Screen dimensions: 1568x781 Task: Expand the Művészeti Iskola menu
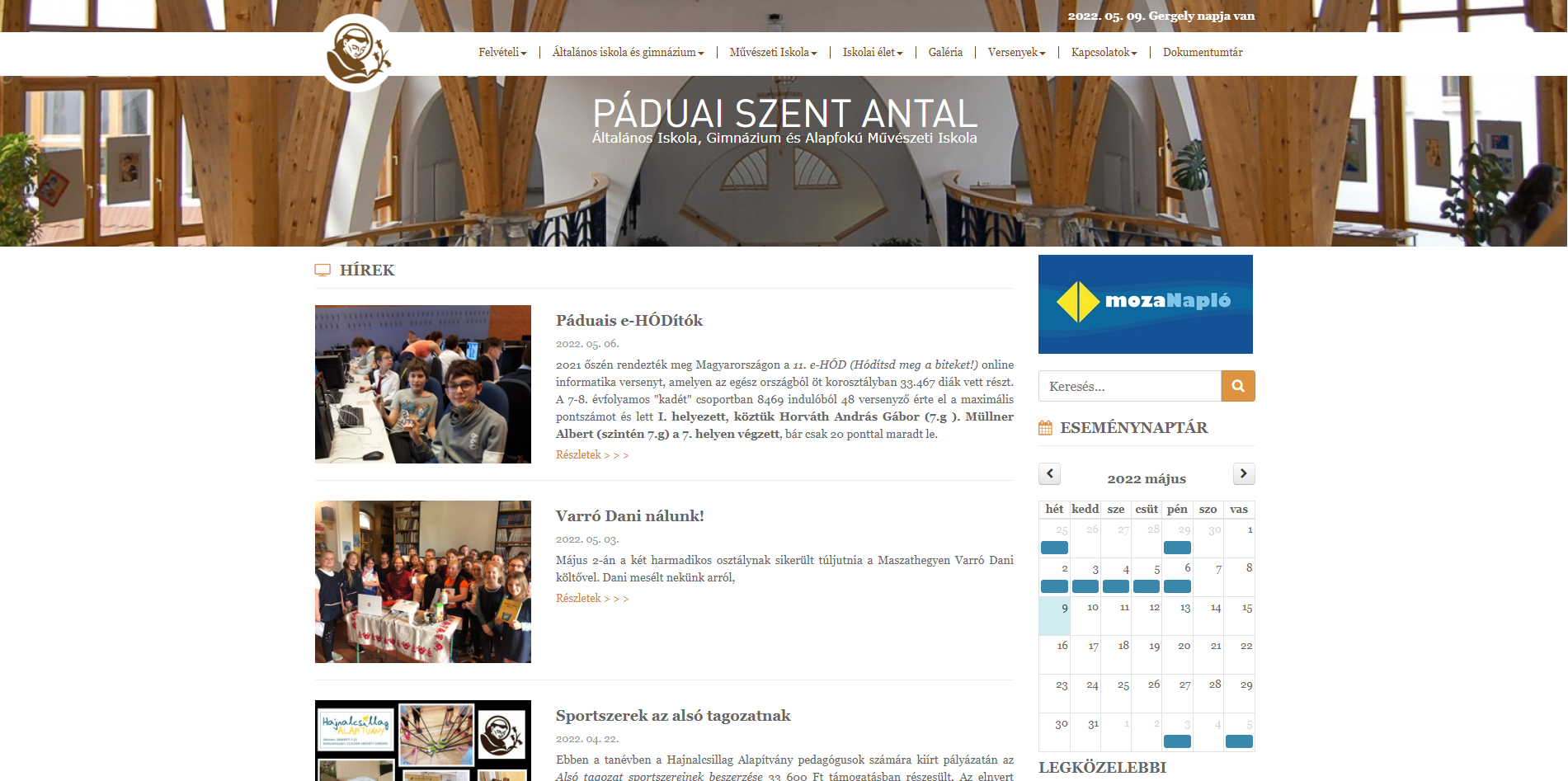772,53
